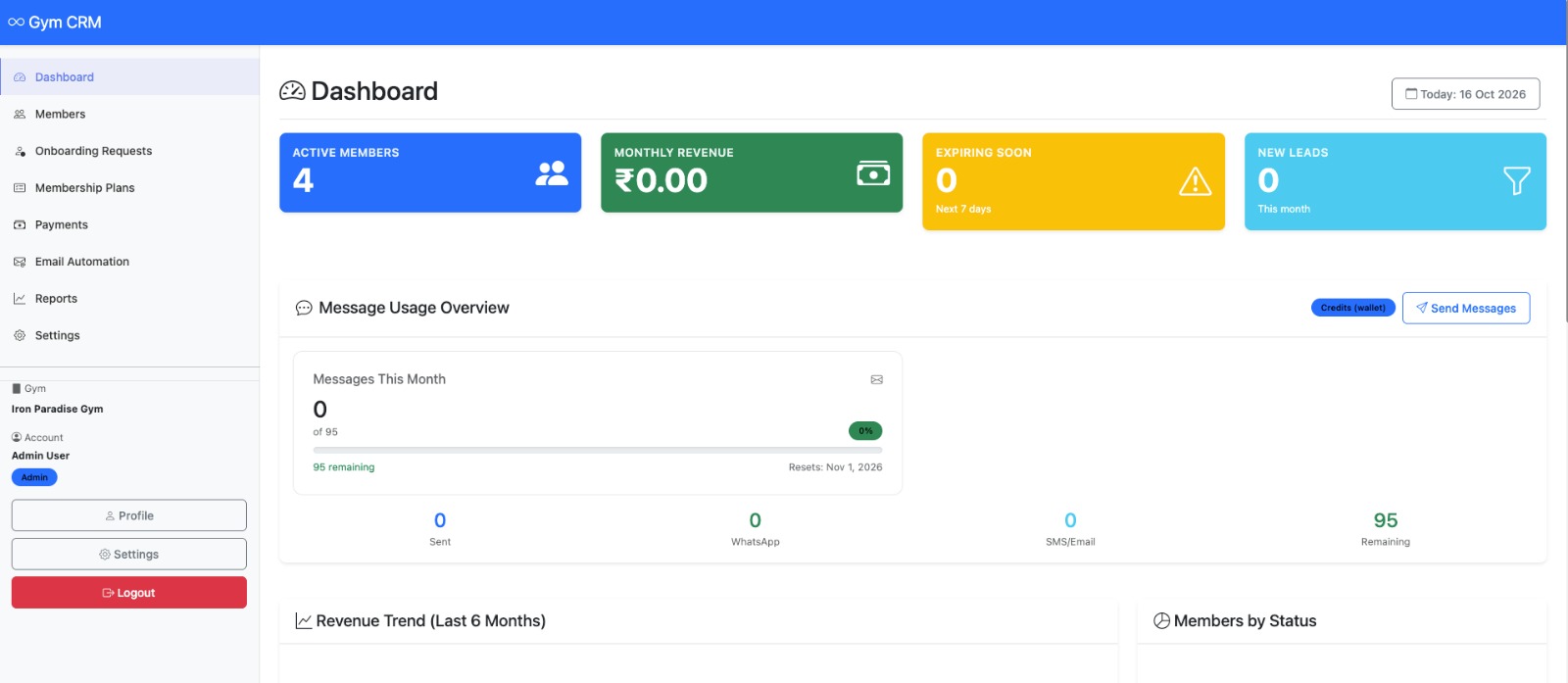Click the Members by Status heading
The image size is (1568, 683).
click(x=1246, y=621)
